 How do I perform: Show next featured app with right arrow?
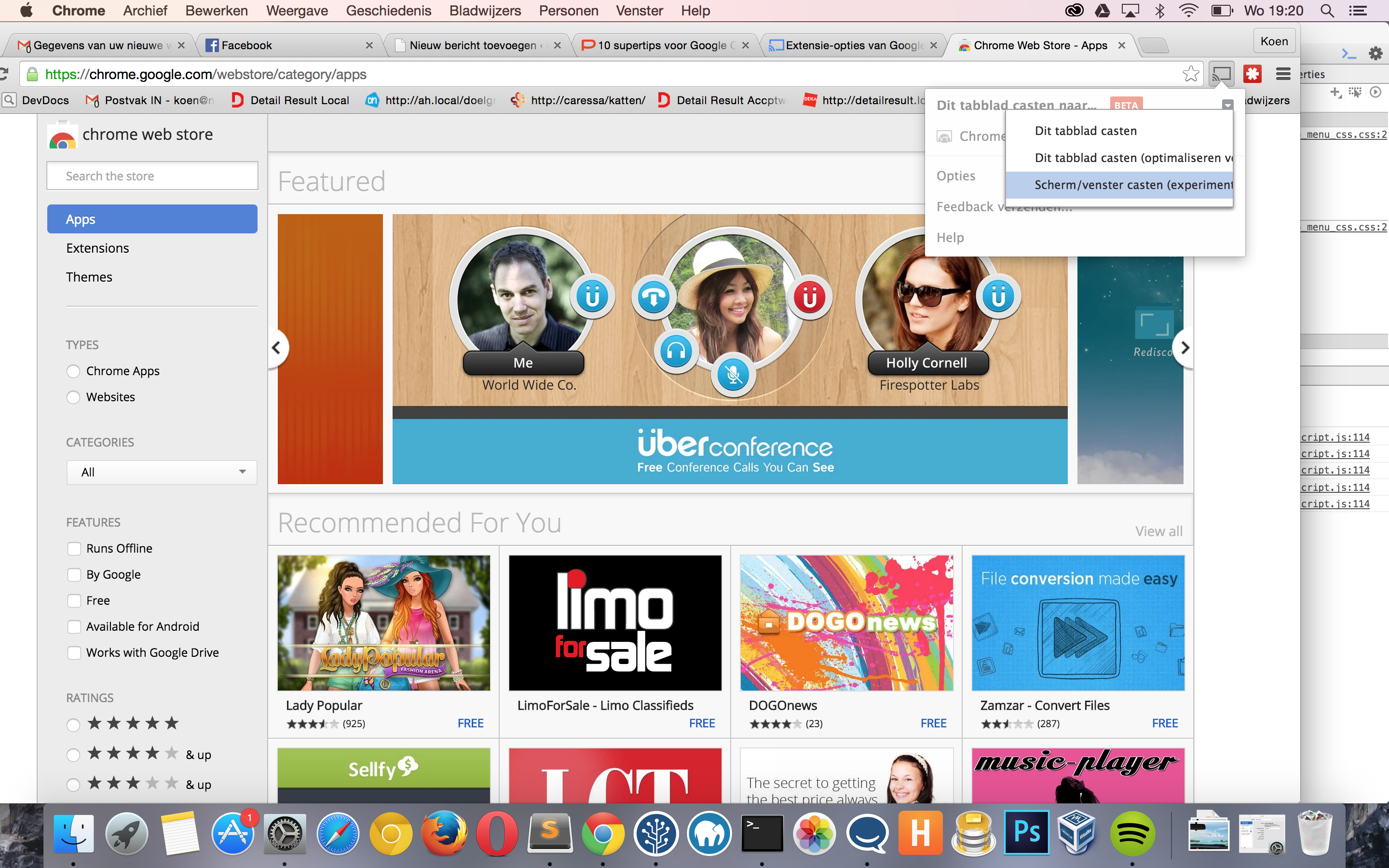(x=1184, y=348)
